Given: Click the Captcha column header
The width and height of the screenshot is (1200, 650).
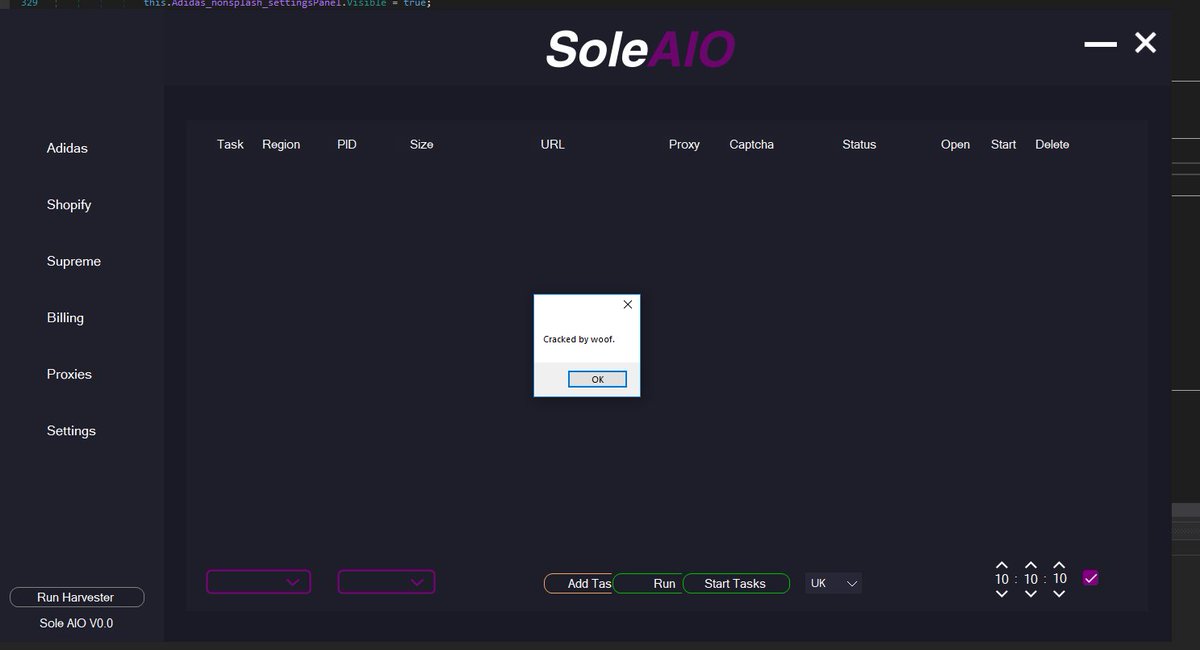Looking at the screenshot, I should click(752, 145).
